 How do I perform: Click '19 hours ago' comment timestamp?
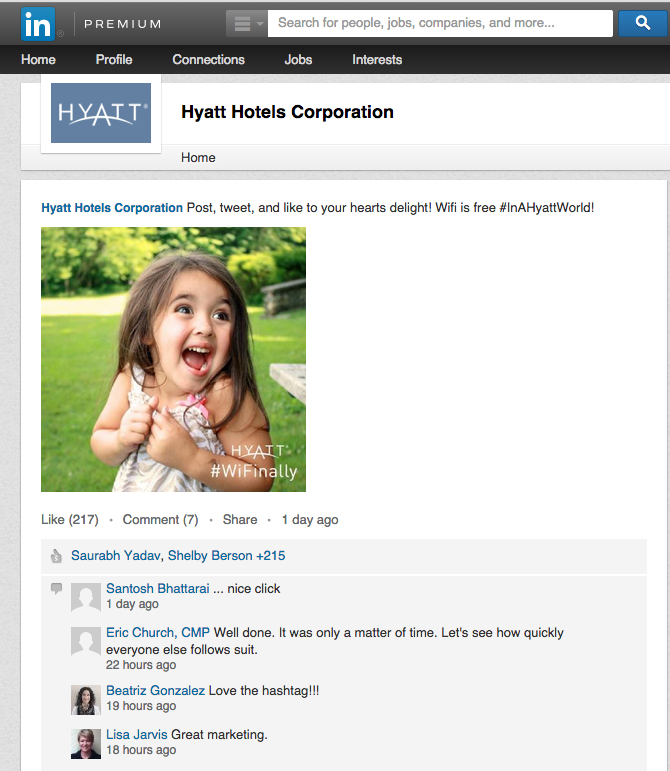pos(141,706)
